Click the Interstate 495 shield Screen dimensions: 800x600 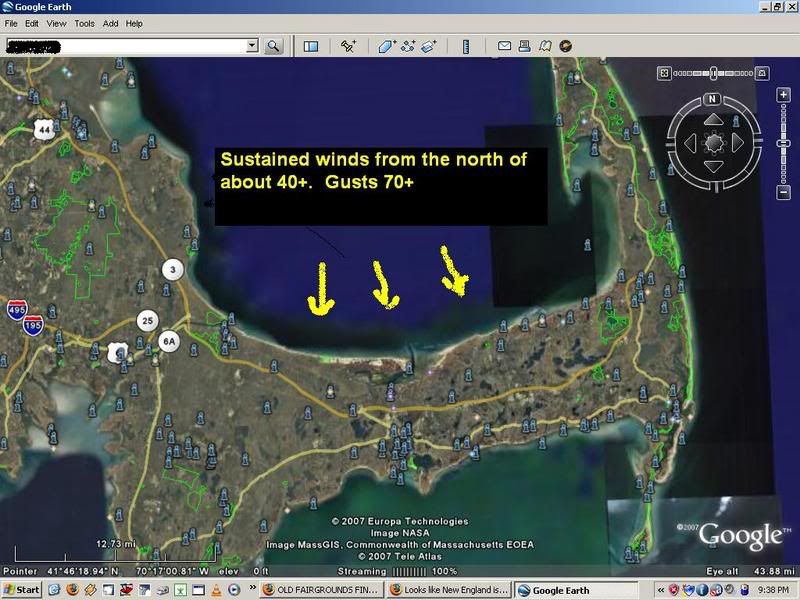coord(17,310)
